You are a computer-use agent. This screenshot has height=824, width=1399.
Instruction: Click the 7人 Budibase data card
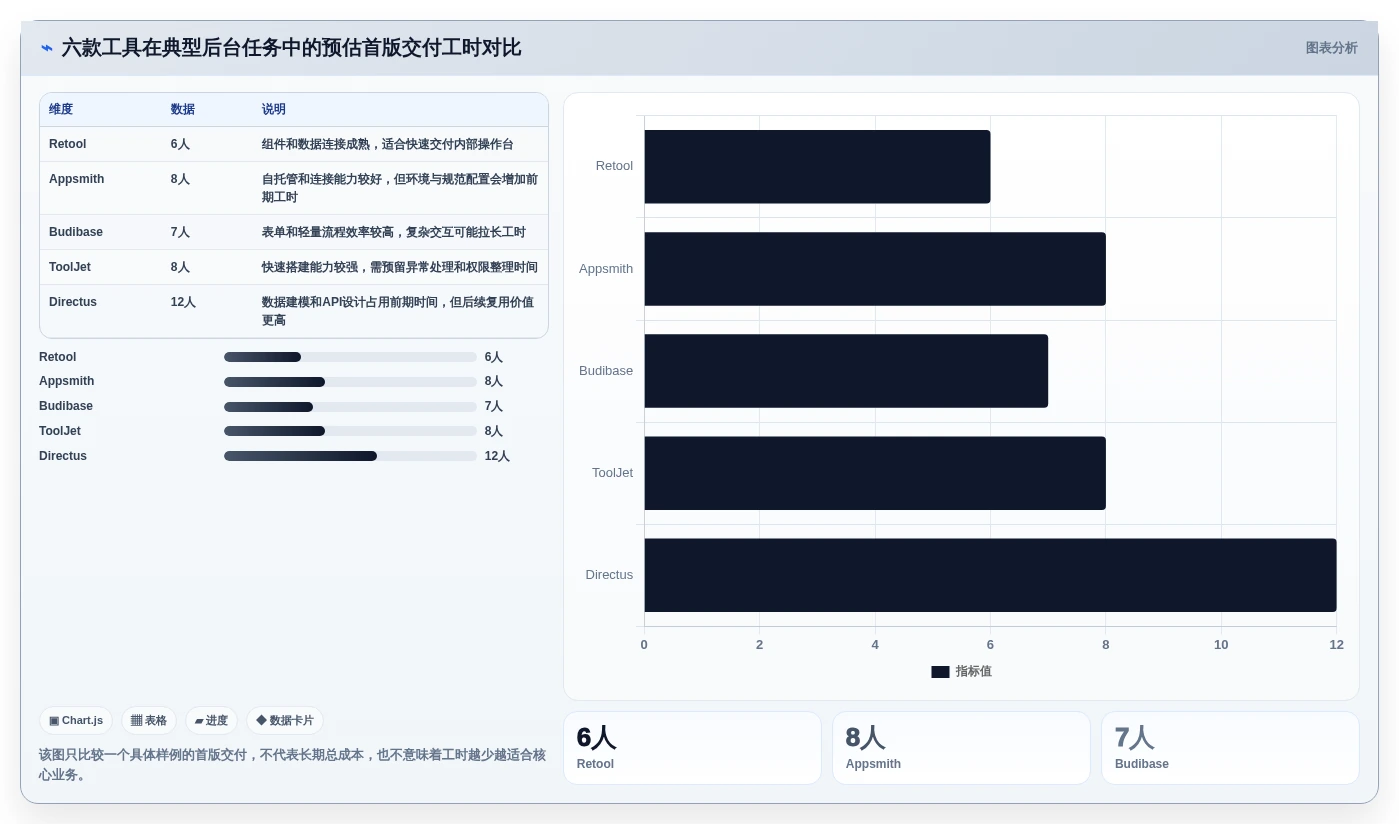click(x=1230, y=748)
